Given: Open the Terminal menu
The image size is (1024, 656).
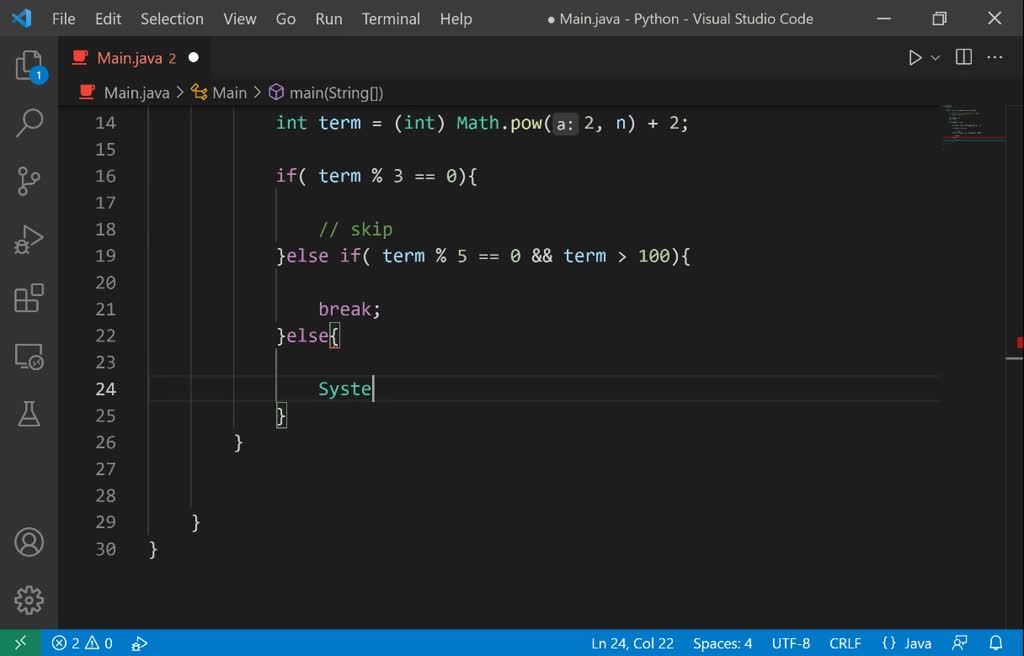Looking at the screenshot, I should pos(391,19).
